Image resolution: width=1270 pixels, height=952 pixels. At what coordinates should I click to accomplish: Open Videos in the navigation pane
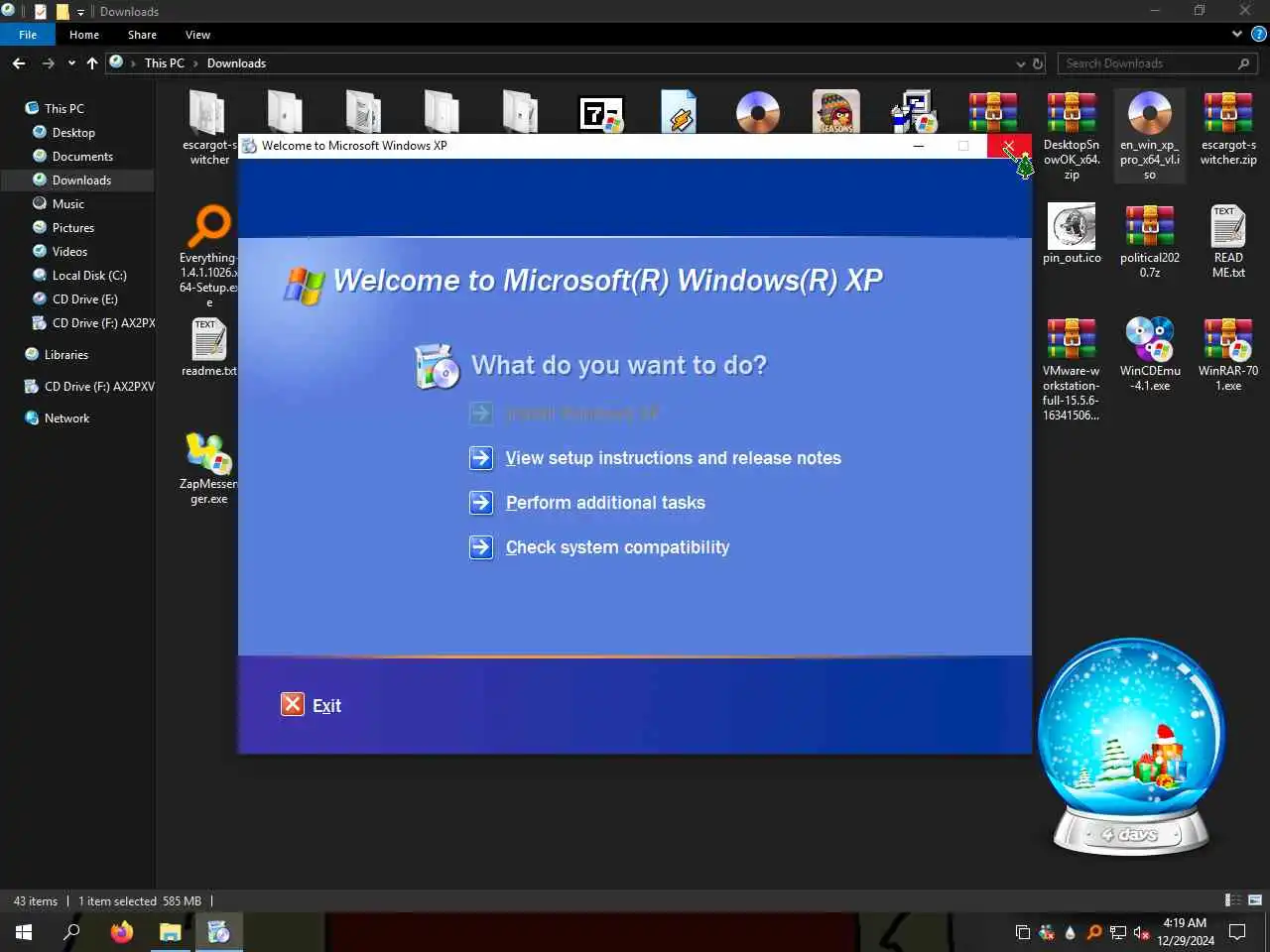click(69, 251)
